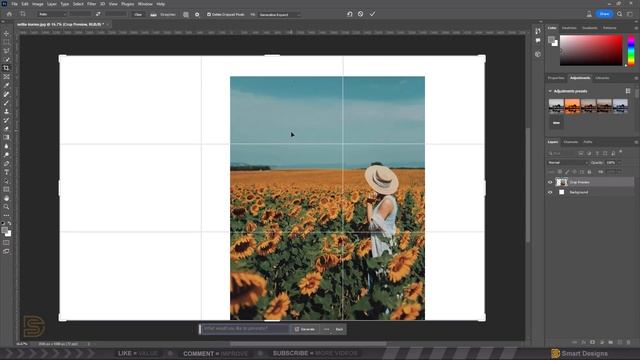Select the orange sunset adjustment preset thumbnail
Viewport: 640px width, 360px height.
[x=572, y=106]
